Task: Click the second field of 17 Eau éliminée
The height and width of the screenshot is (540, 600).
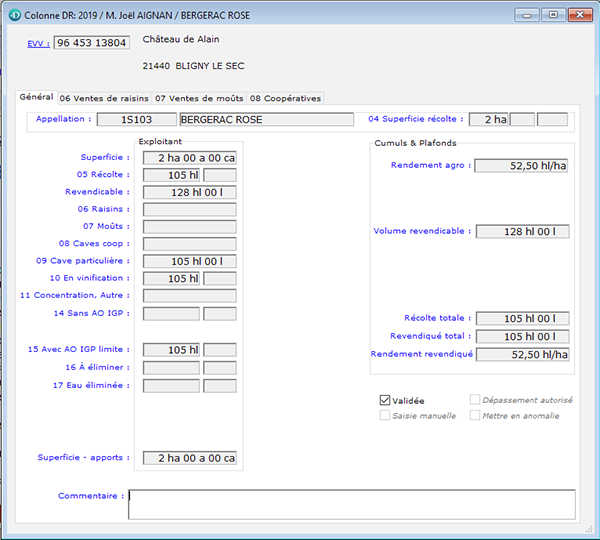Action: tap(220, 386)
